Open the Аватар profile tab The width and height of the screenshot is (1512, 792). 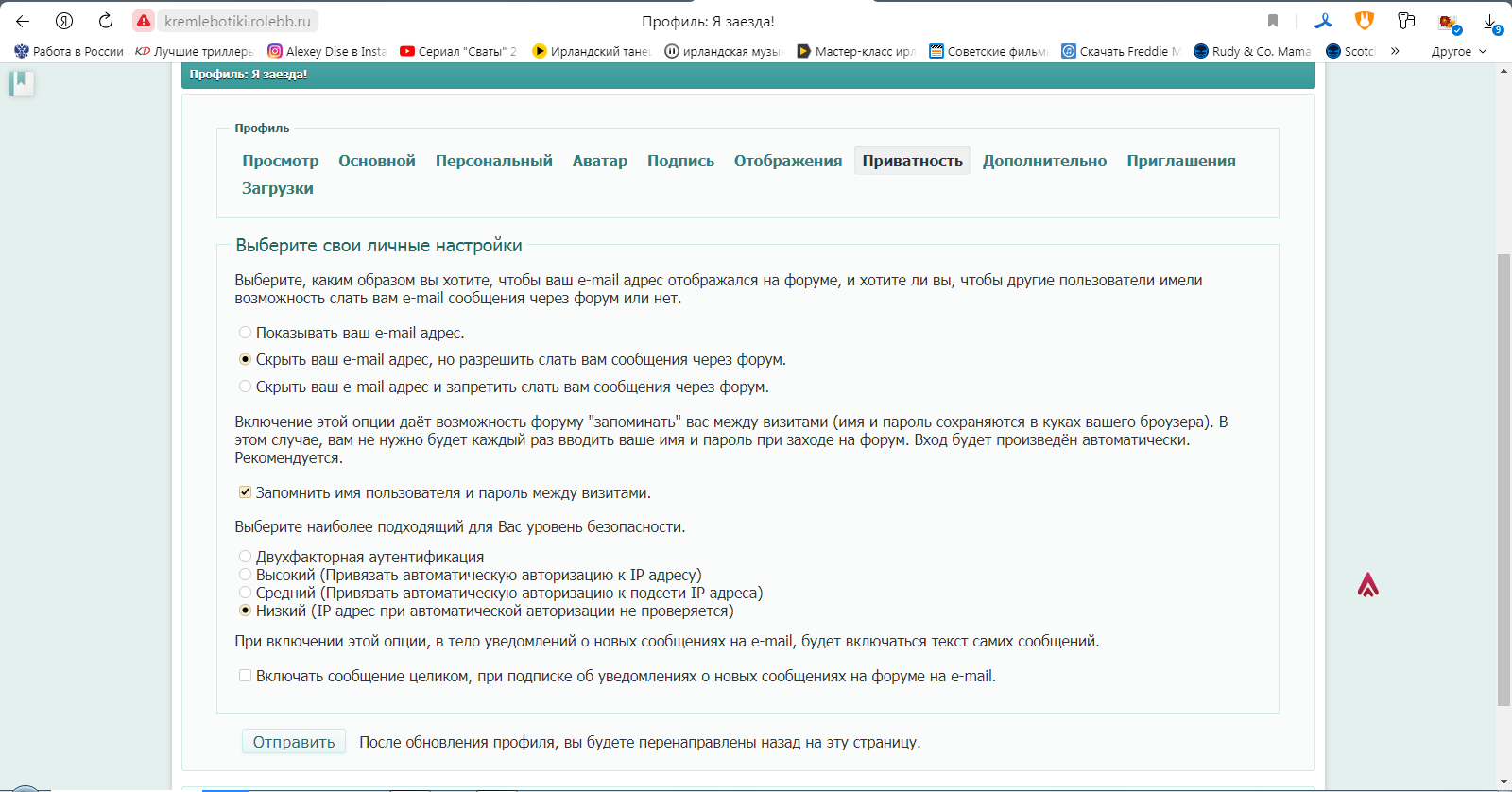[x=599, y=161]
